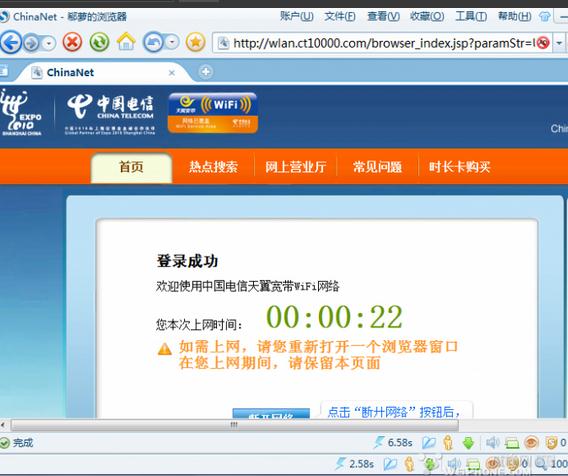
Task: Open the navigation history dropdown beside Forward
Action: [x=49, y=43]
